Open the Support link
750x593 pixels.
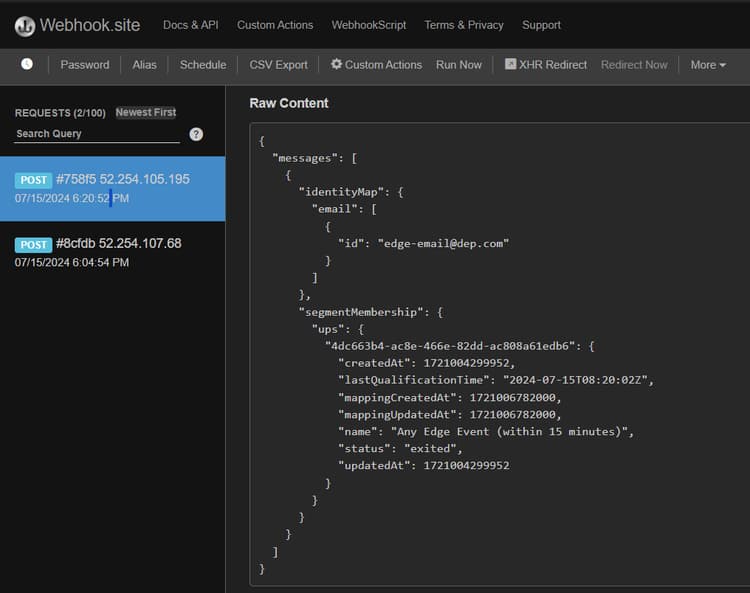[541, 25]
